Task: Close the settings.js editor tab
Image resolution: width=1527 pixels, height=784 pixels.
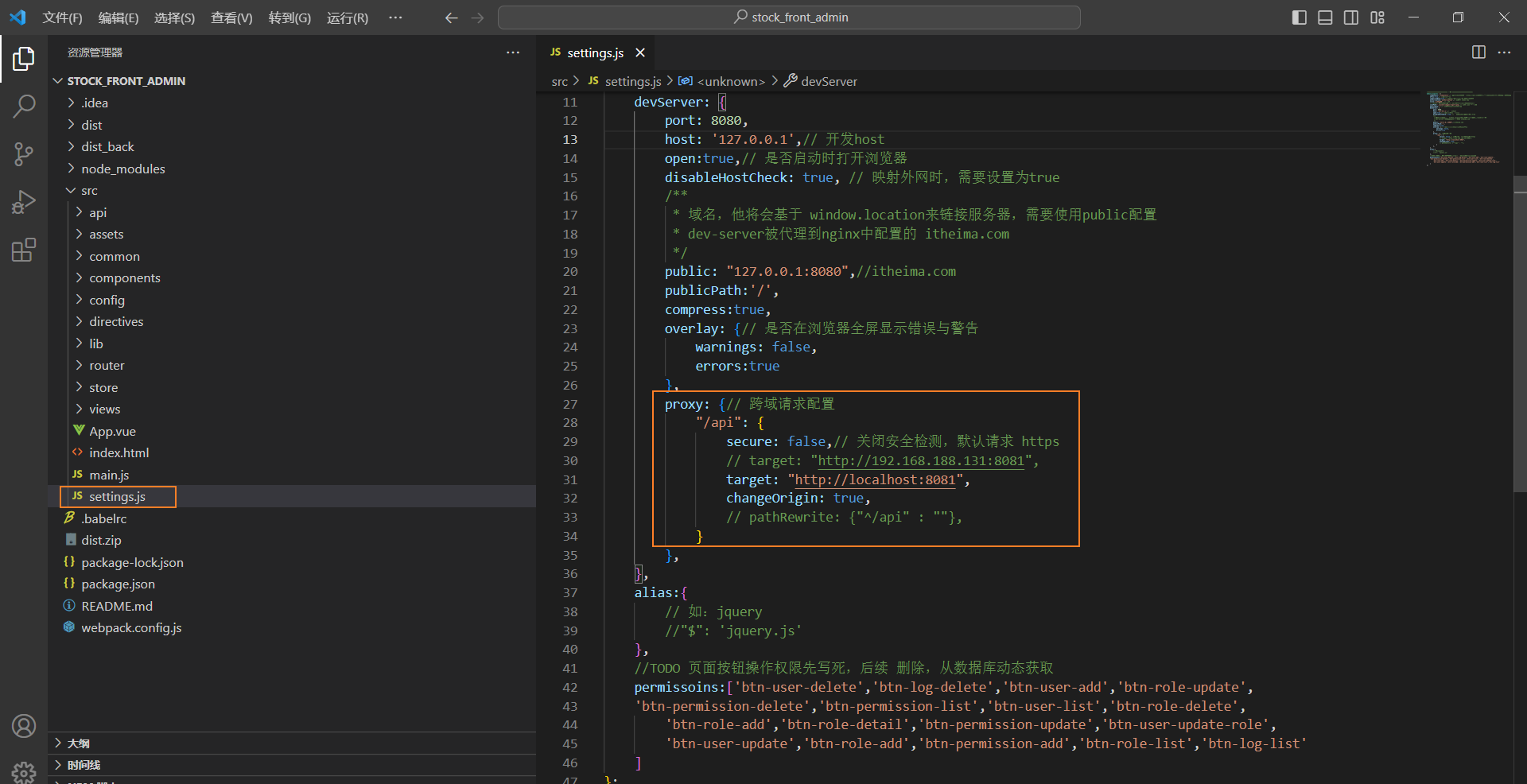Action: (640, 52)
